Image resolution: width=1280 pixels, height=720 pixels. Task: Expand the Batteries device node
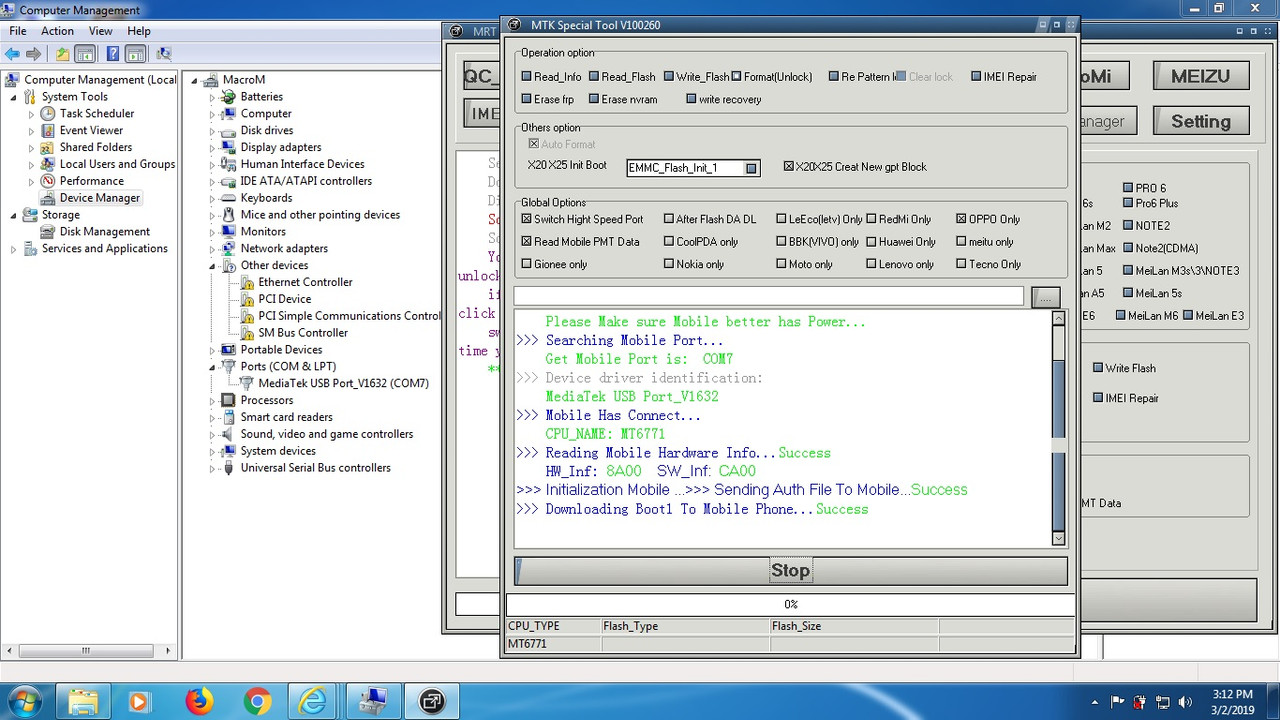[212, 98]
